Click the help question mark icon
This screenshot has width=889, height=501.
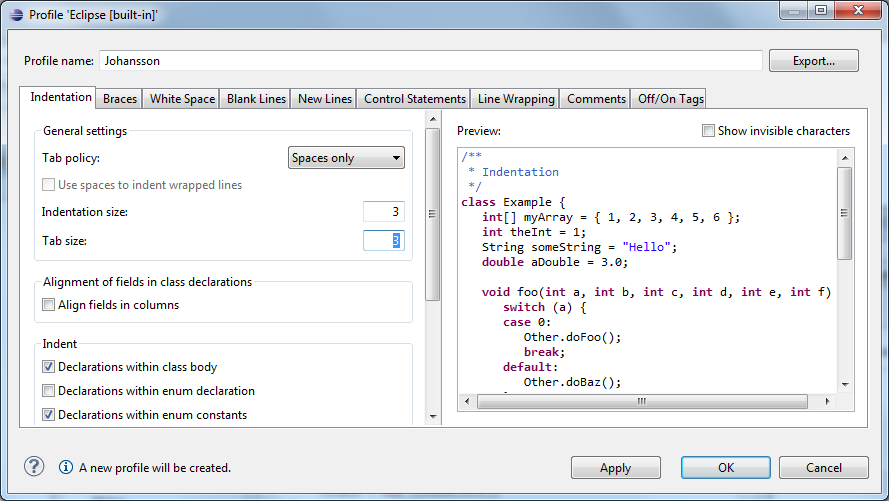point(34,467)
